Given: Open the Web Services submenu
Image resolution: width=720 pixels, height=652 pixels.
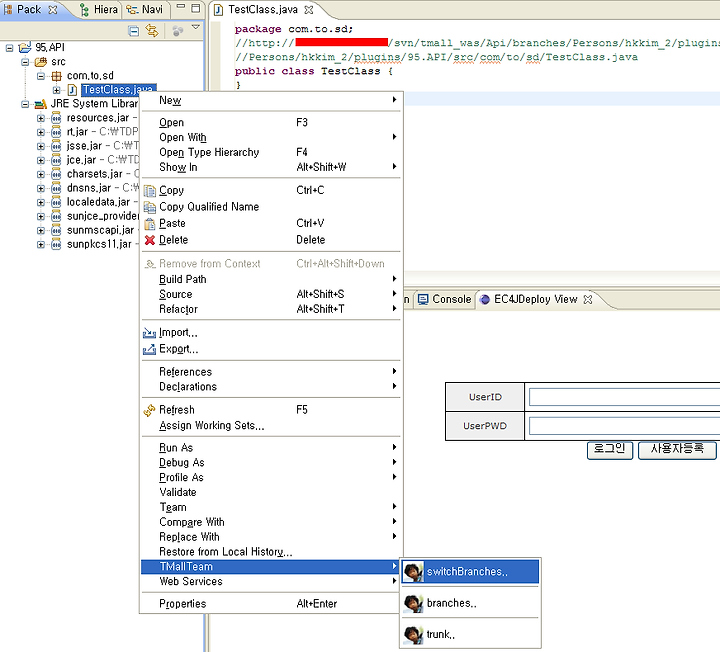Looking at the screenshot, I should point(271,581).
